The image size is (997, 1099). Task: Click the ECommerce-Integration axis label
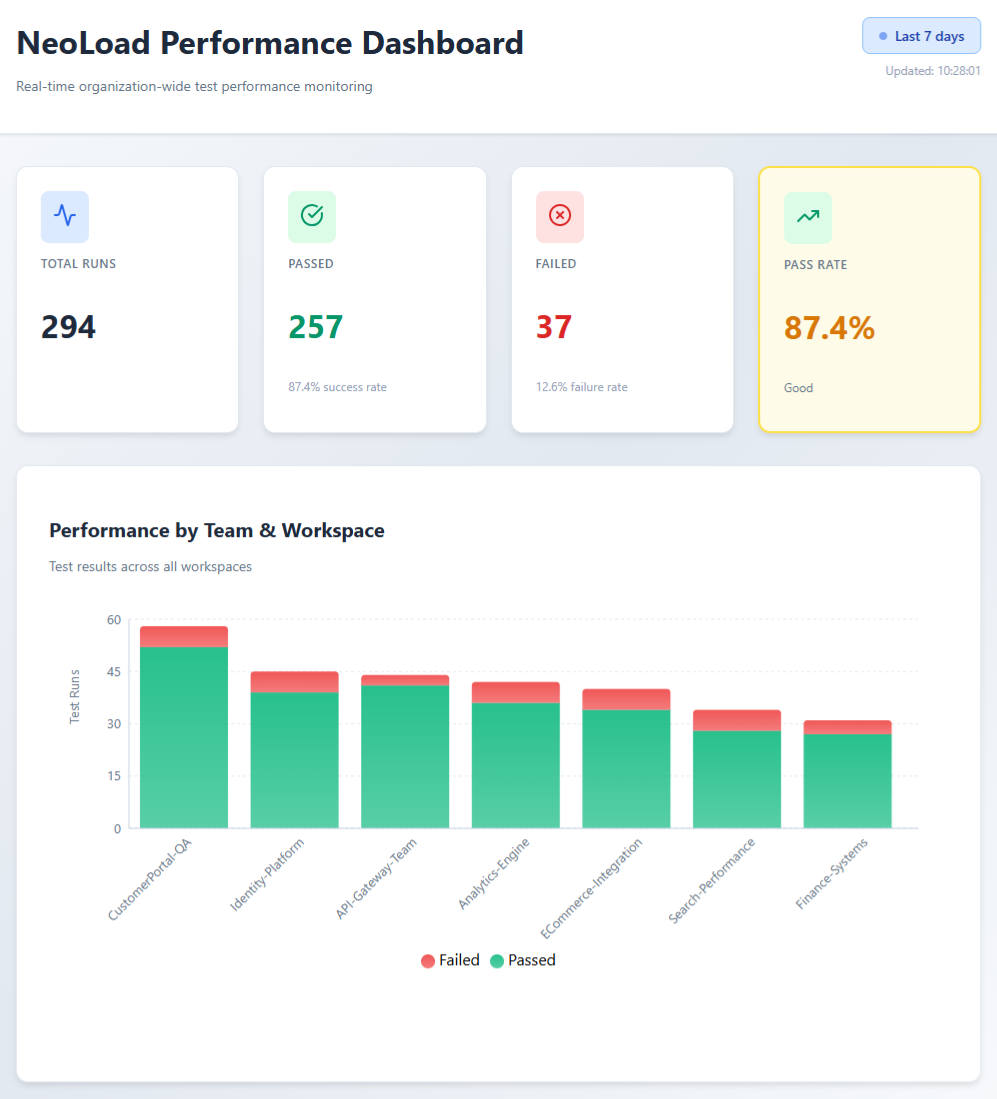tap(590, 888)
